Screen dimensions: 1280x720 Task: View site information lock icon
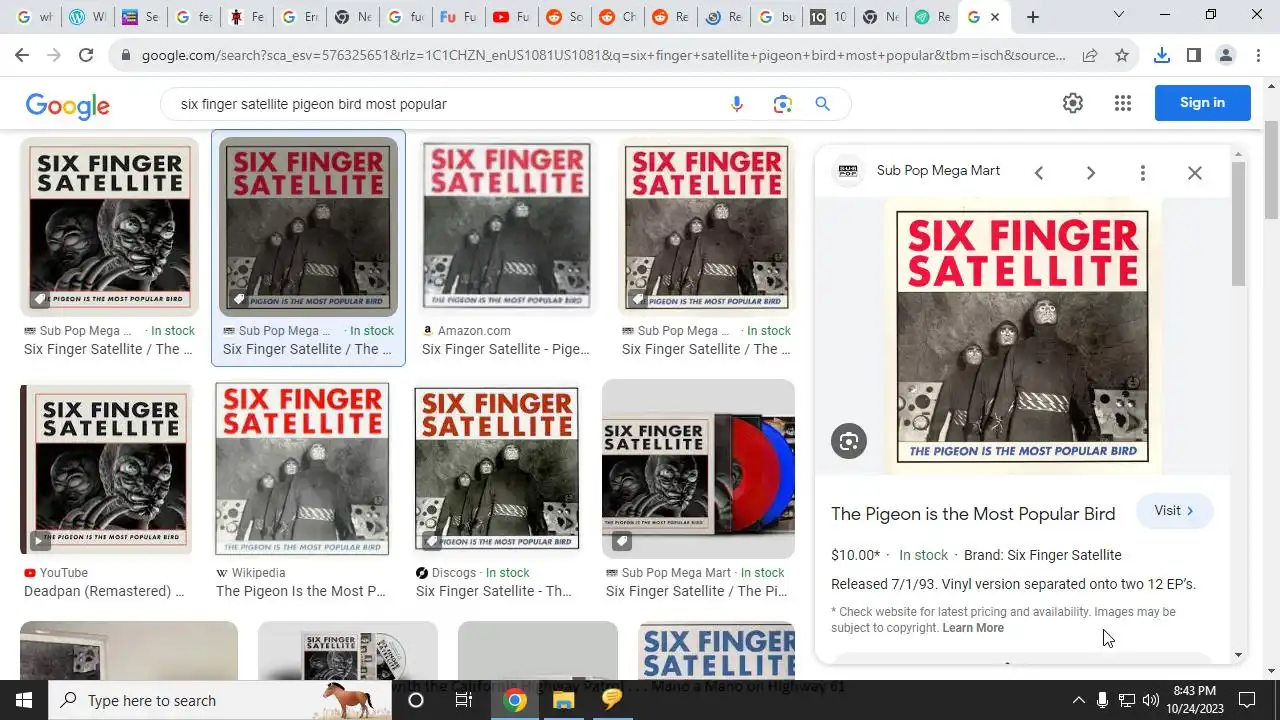[x=126, y=56]
